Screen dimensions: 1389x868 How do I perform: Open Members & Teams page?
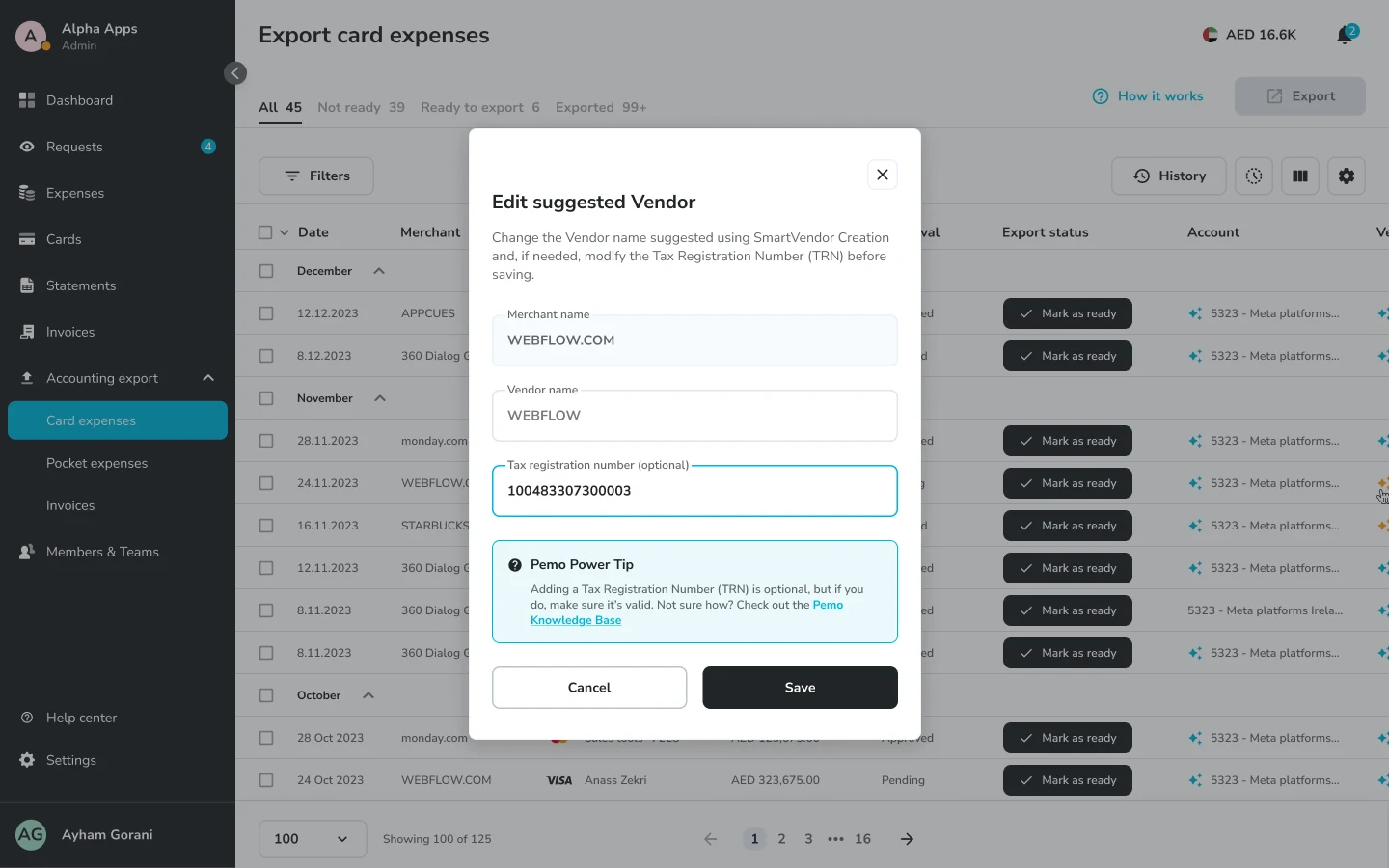click(x=118, y=552)
